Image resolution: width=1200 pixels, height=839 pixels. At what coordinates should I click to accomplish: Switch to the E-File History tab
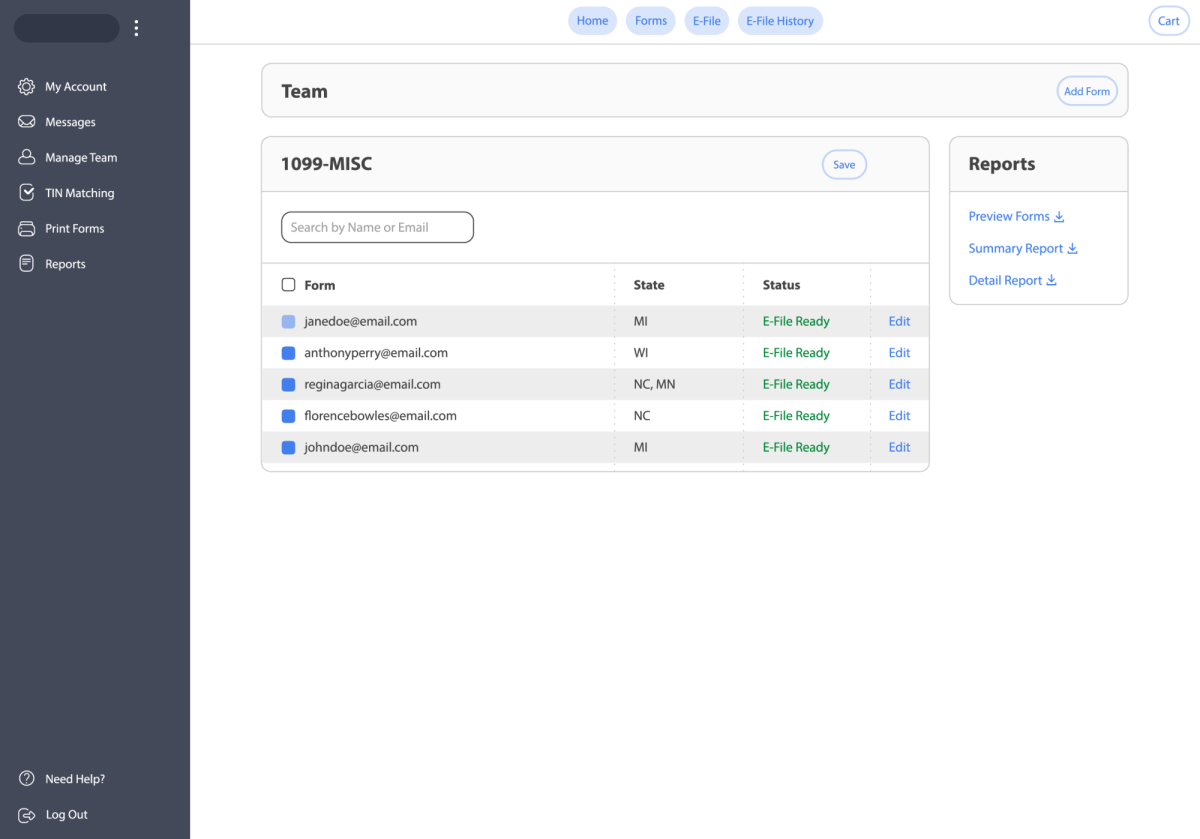pyautogui.click(x=780, y=21)
